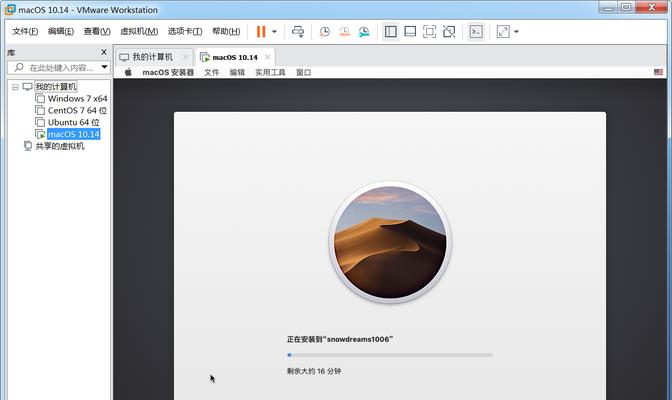The width and height of the screenshot is (672, 400).
Task: Send Ctrl+Alt+Del to the virtual machine
Action: click(x=298, y=31)
